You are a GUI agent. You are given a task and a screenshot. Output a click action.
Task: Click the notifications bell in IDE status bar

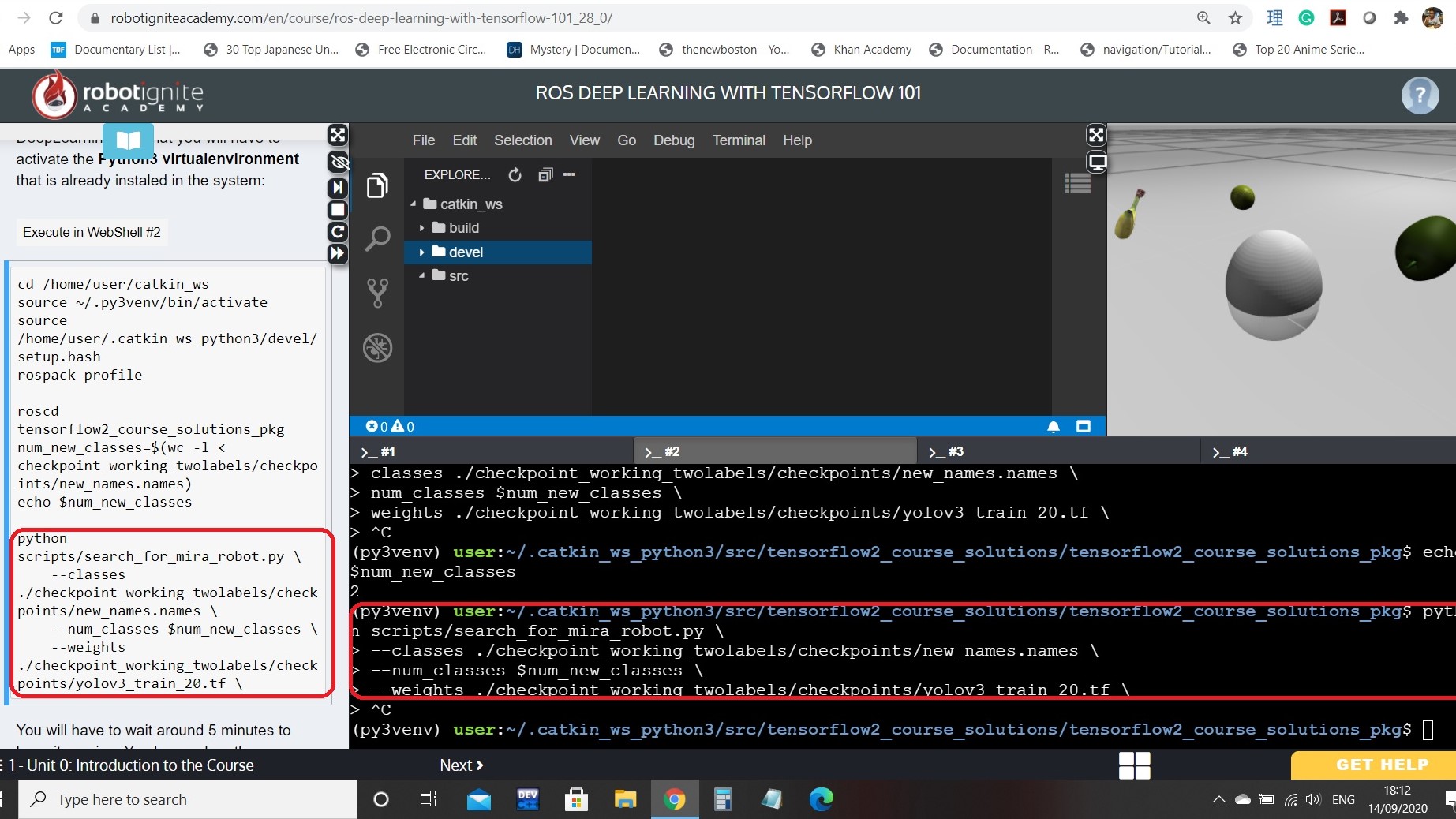point(1054,427)
